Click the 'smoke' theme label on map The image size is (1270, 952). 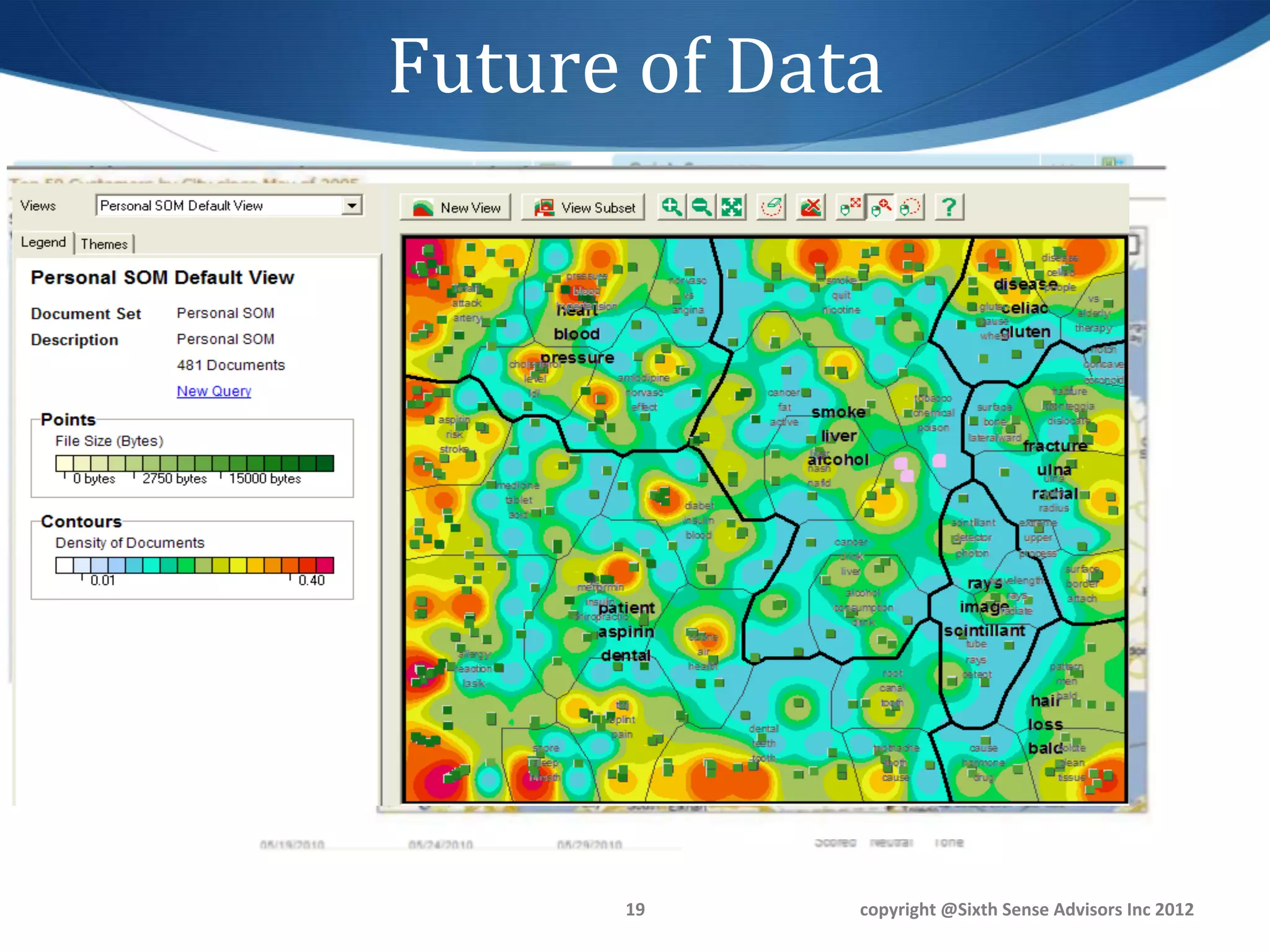coord(838,412)
